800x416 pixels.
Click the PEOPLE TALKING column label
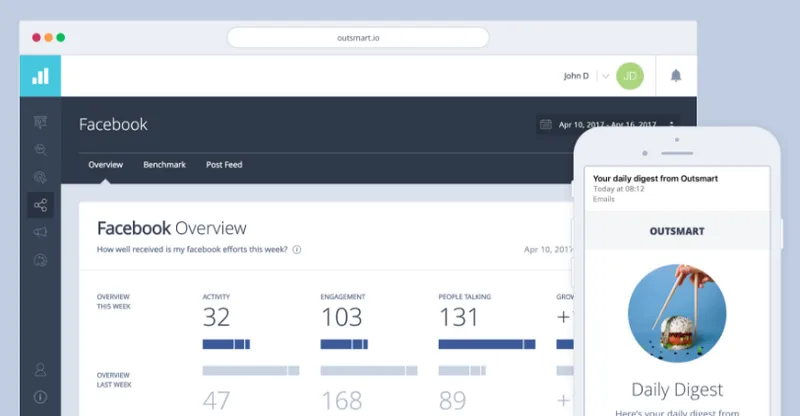(x=465, y=297)
